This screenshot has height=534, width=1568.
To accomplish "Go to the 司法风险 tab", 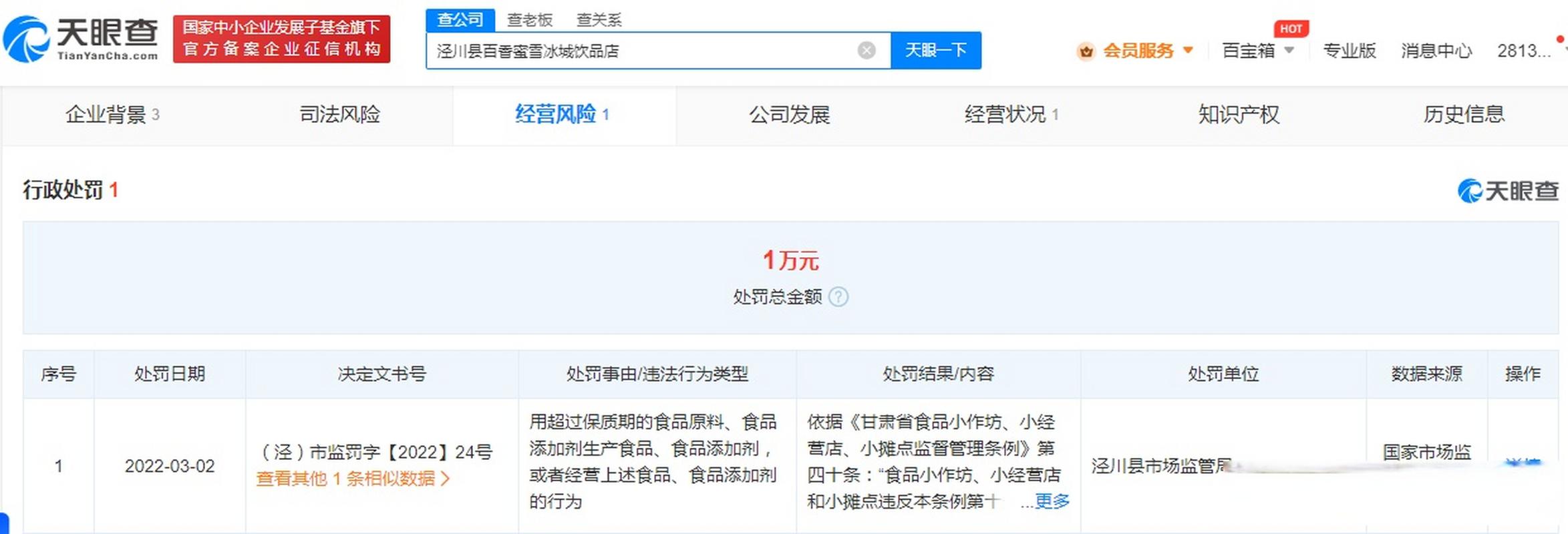I will tap(339, 115).
